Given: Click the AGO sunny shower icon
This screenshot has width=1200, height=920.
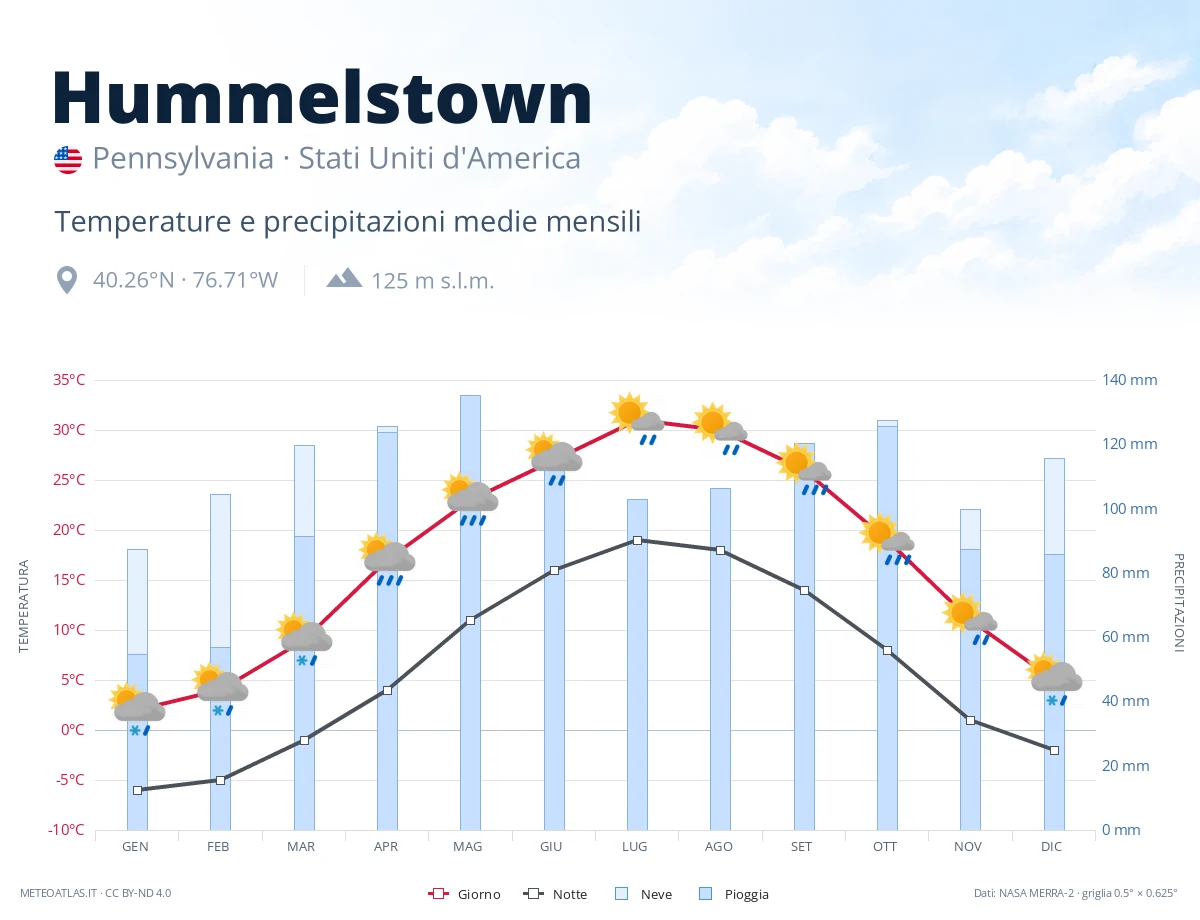Looking at the screenshot, I should (720, 431).
